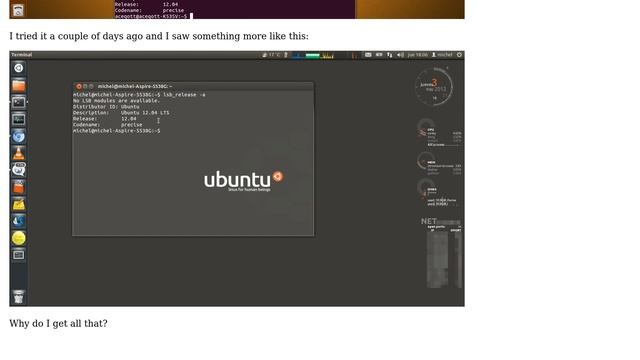Open the network connections indicator

[389, 55]
